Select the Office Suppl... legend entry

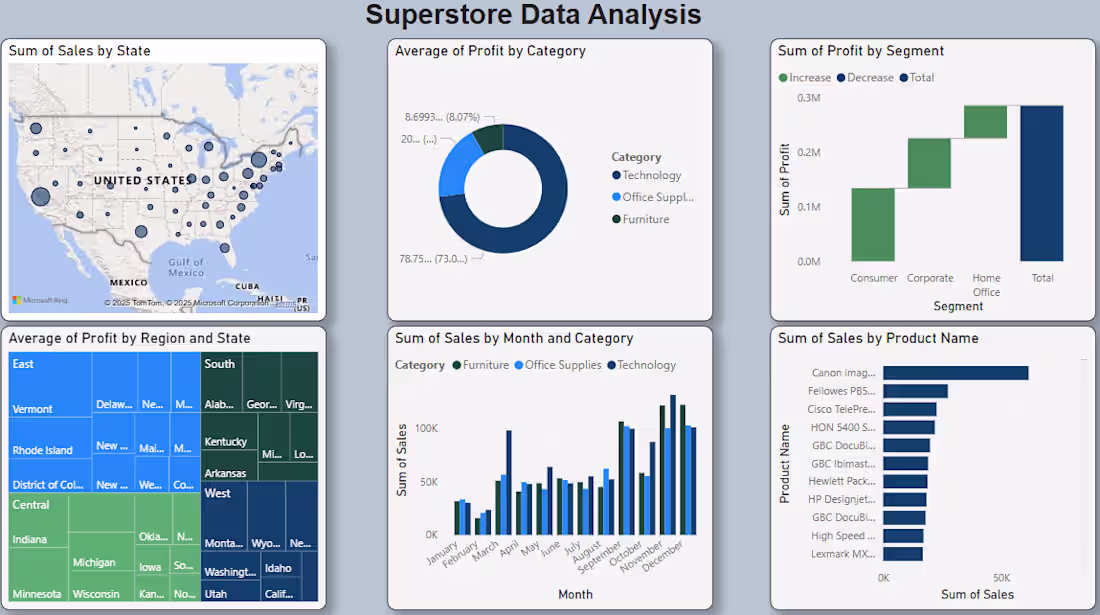pos(652,197)
